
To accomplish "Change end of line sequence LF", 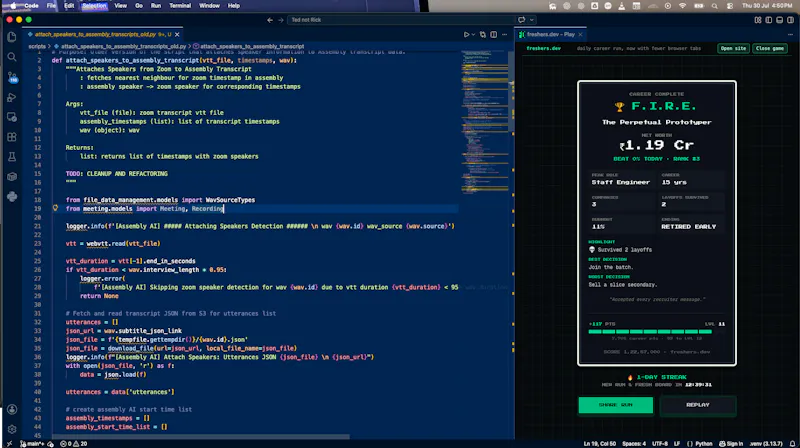I will (x=677, y=443).
